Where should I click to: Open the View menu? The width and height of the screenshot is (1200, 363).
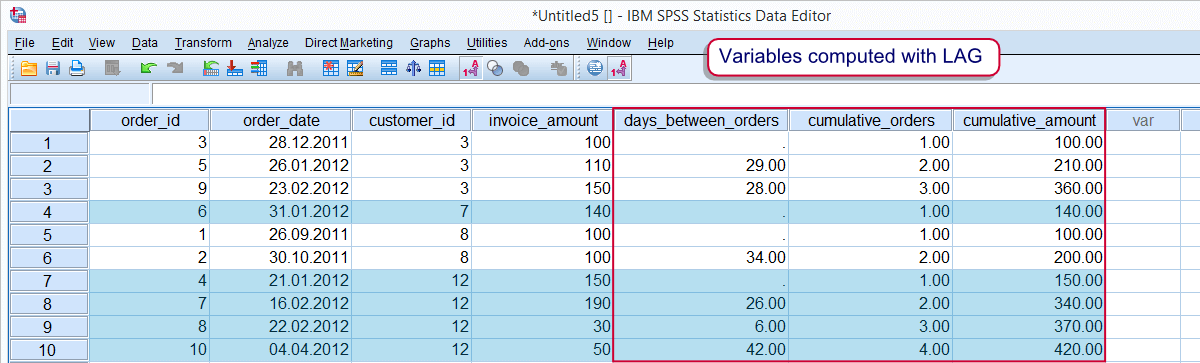click(x=101, y=43)
